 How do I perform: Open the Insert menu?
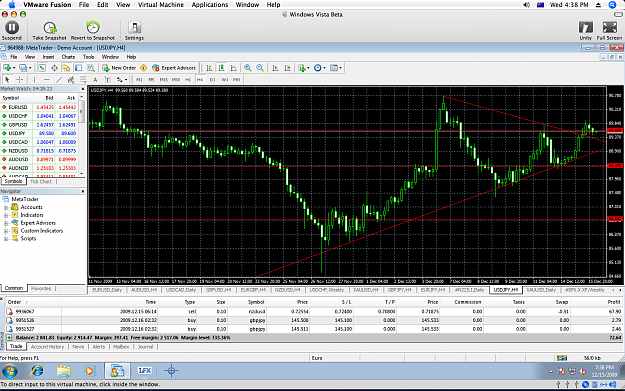coord(48,57)
